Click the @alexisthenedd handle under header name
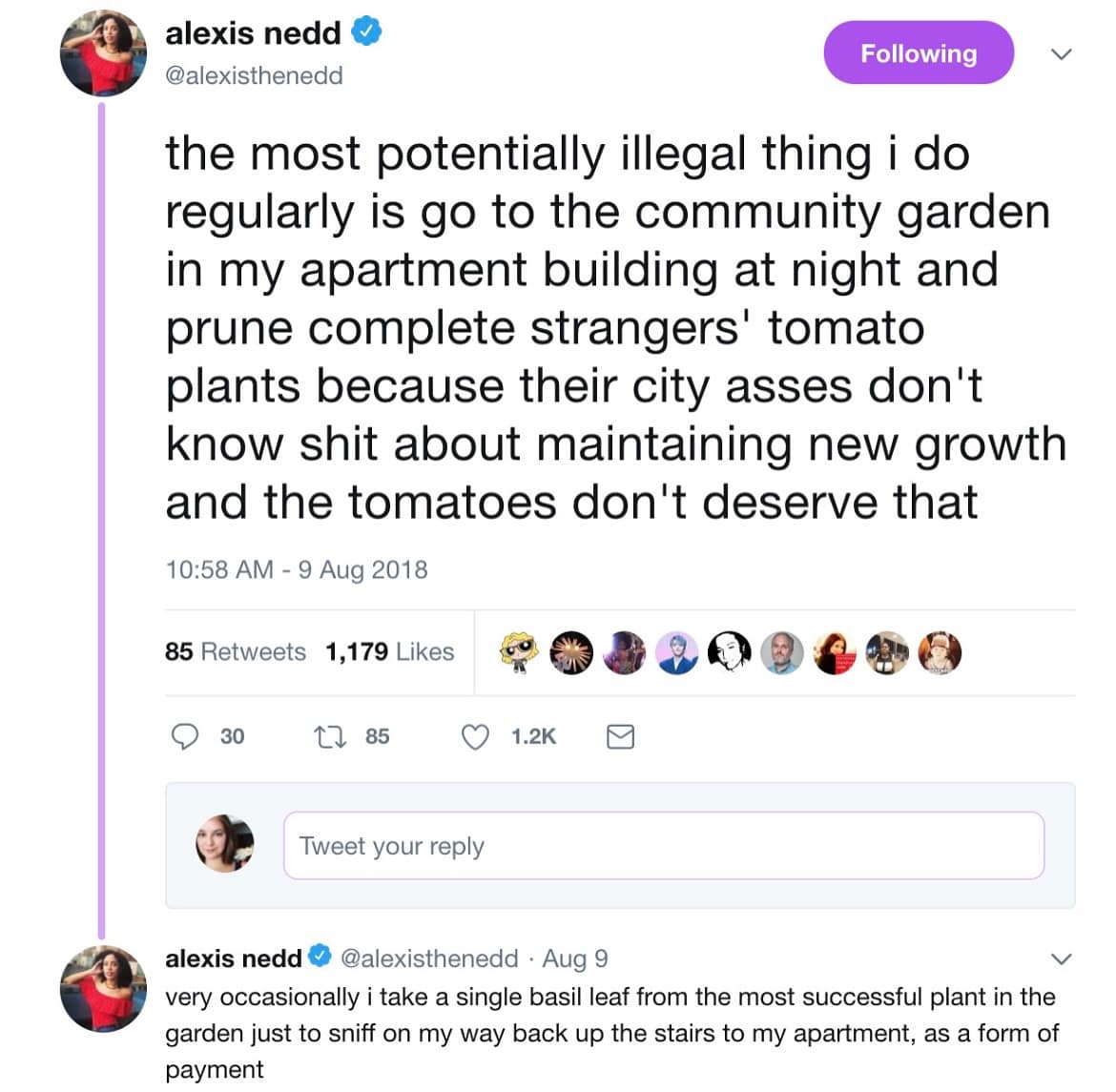Viewport: 1116px width, 1092px height. point(254,75)
